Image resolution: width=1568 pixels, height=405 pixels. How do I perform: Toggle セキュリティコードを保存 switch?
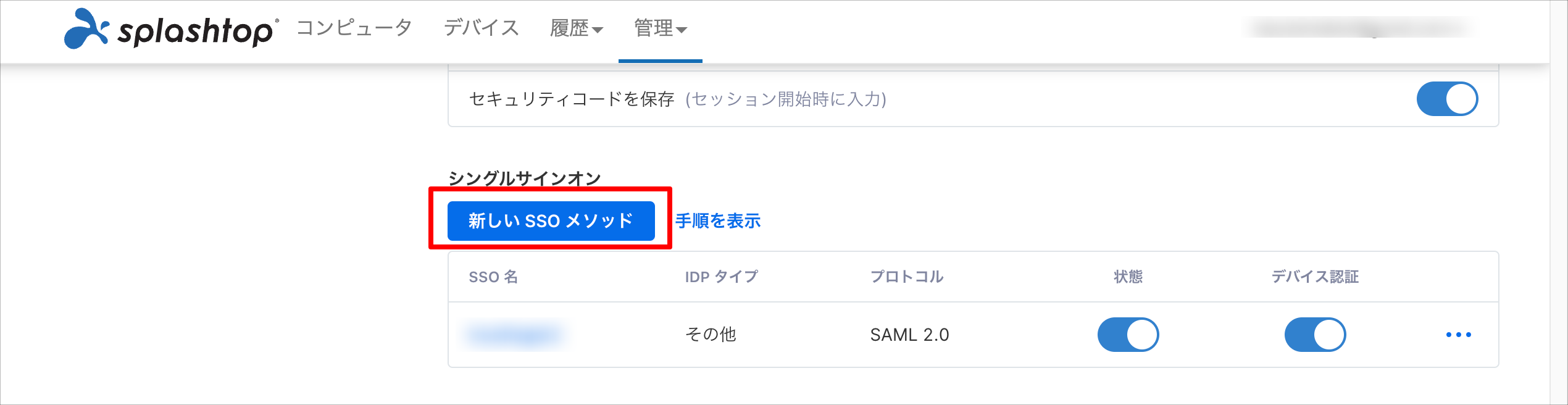point(1447,99)
